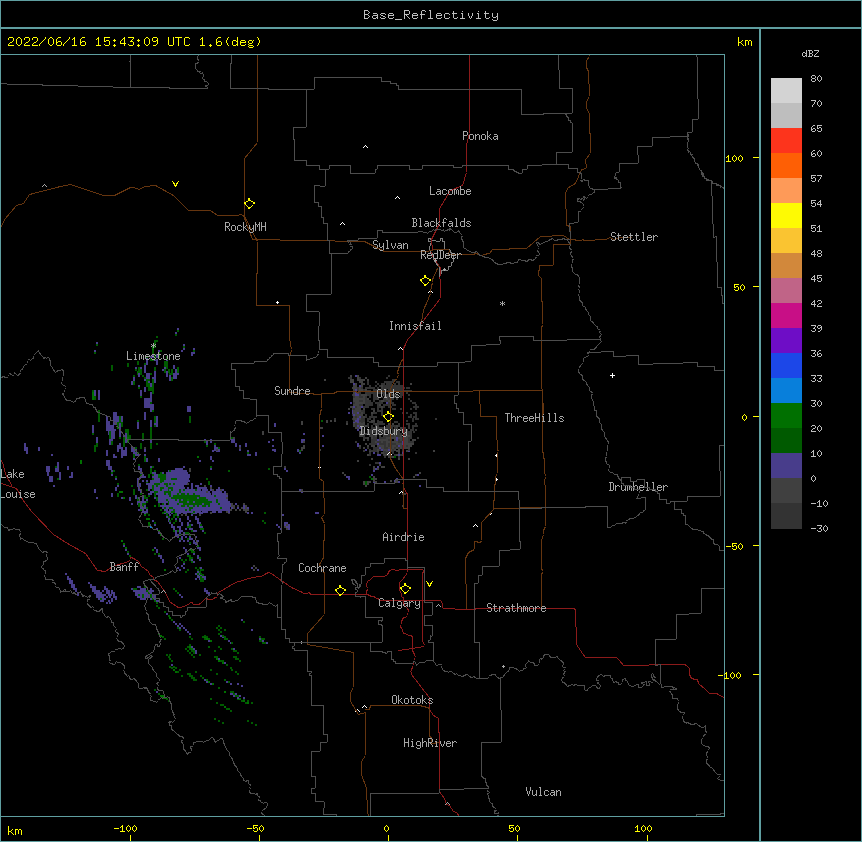Select the blue 36 dBZ color swatch
This screenshot has width=862, height=842.
point(786,365)
